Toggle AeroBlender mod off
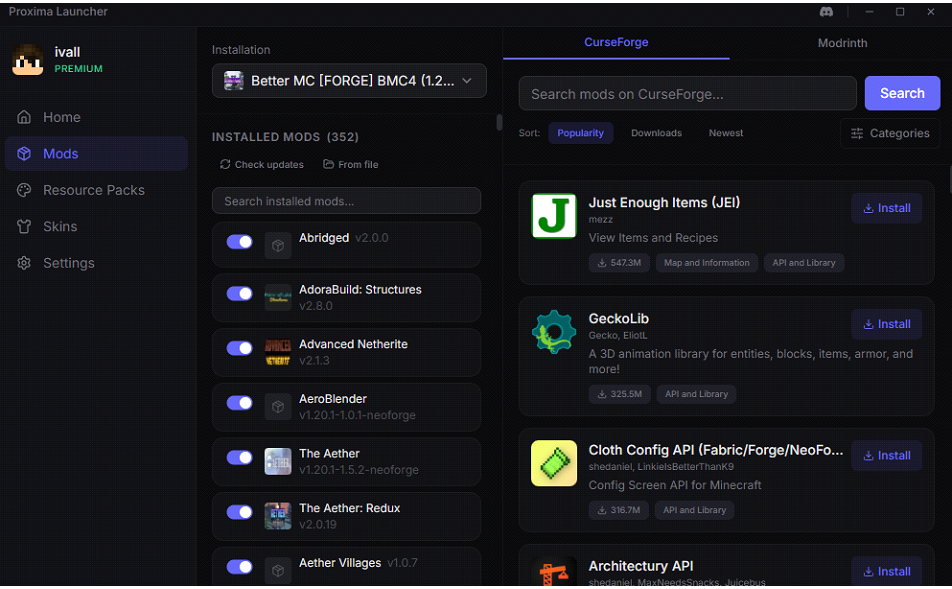 click(x=239, y=403)
